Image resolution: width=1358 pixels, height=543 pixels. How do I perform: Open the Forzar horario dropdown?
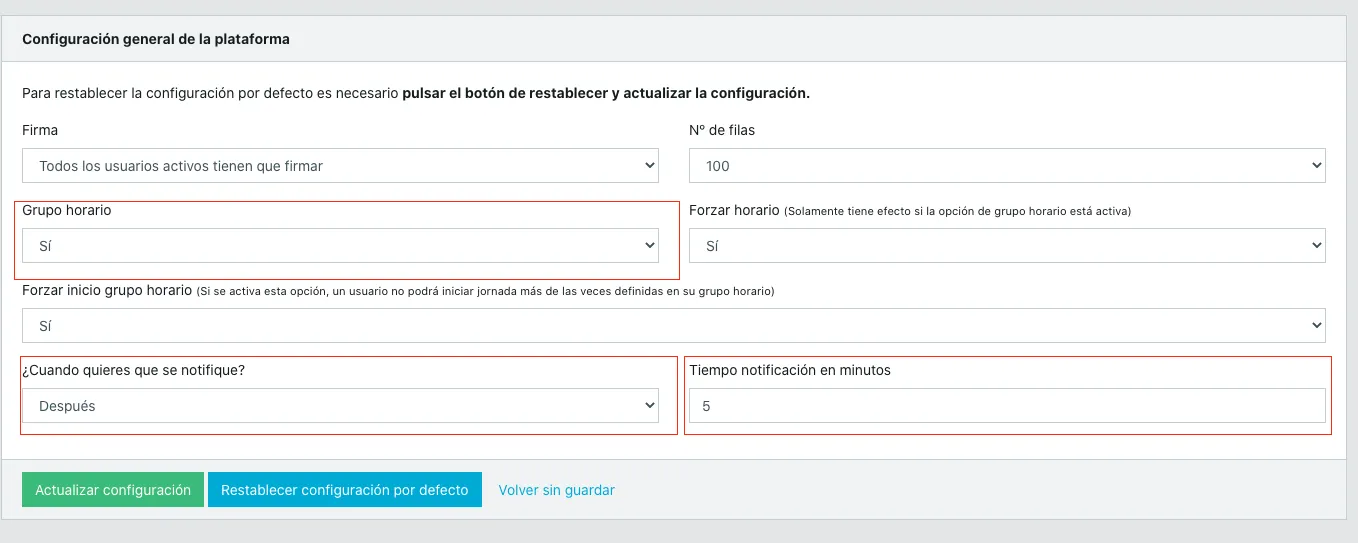coord(1007,245)
